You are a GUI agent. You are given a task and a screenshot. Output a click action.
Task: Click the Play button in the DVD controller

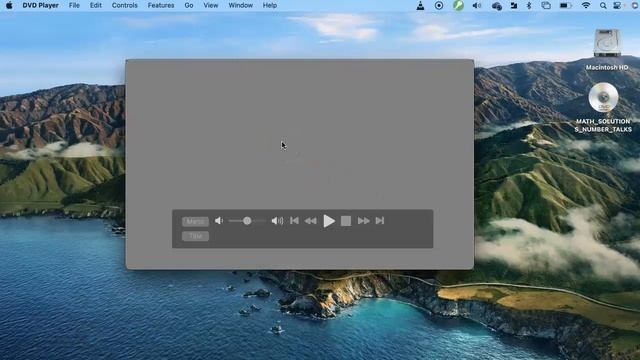point(329,221)
